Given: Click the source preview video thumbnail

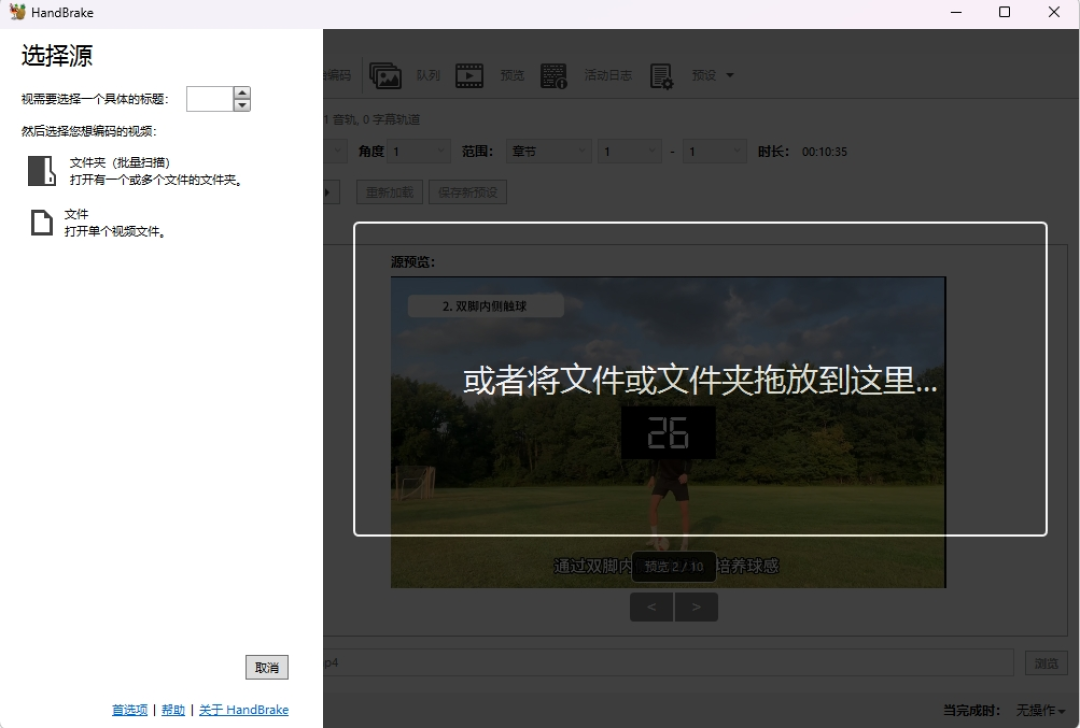Looking at the screenshot, I should (668, 432).
